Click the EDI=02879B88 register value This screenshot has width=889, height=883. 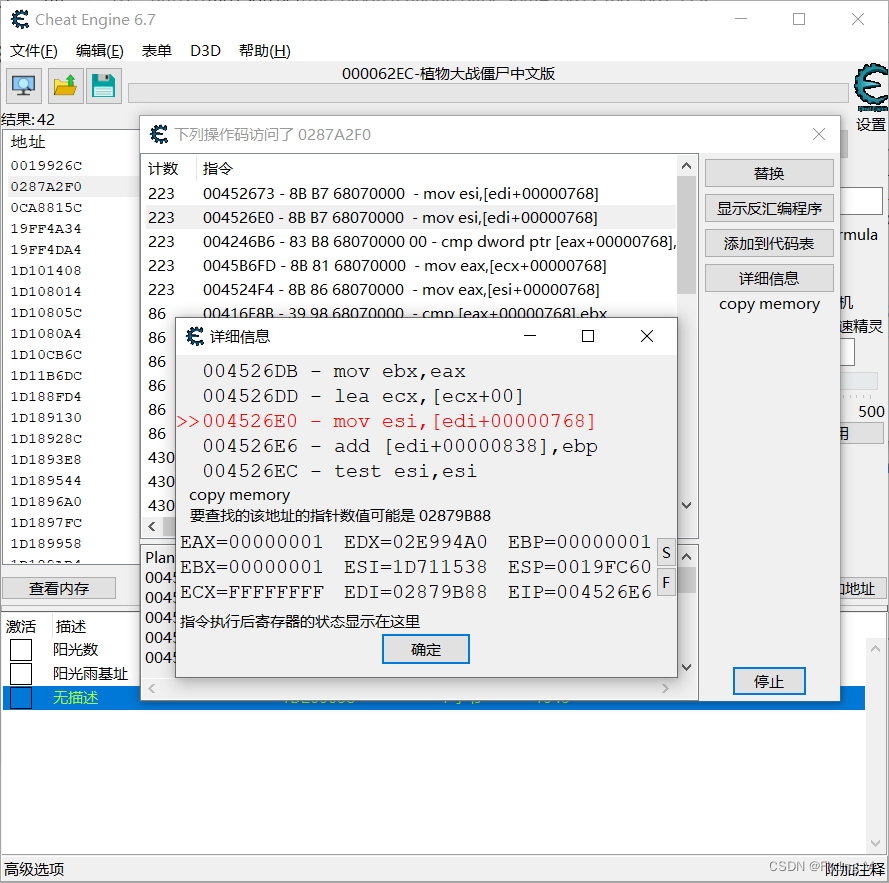(x=416, y=592)
